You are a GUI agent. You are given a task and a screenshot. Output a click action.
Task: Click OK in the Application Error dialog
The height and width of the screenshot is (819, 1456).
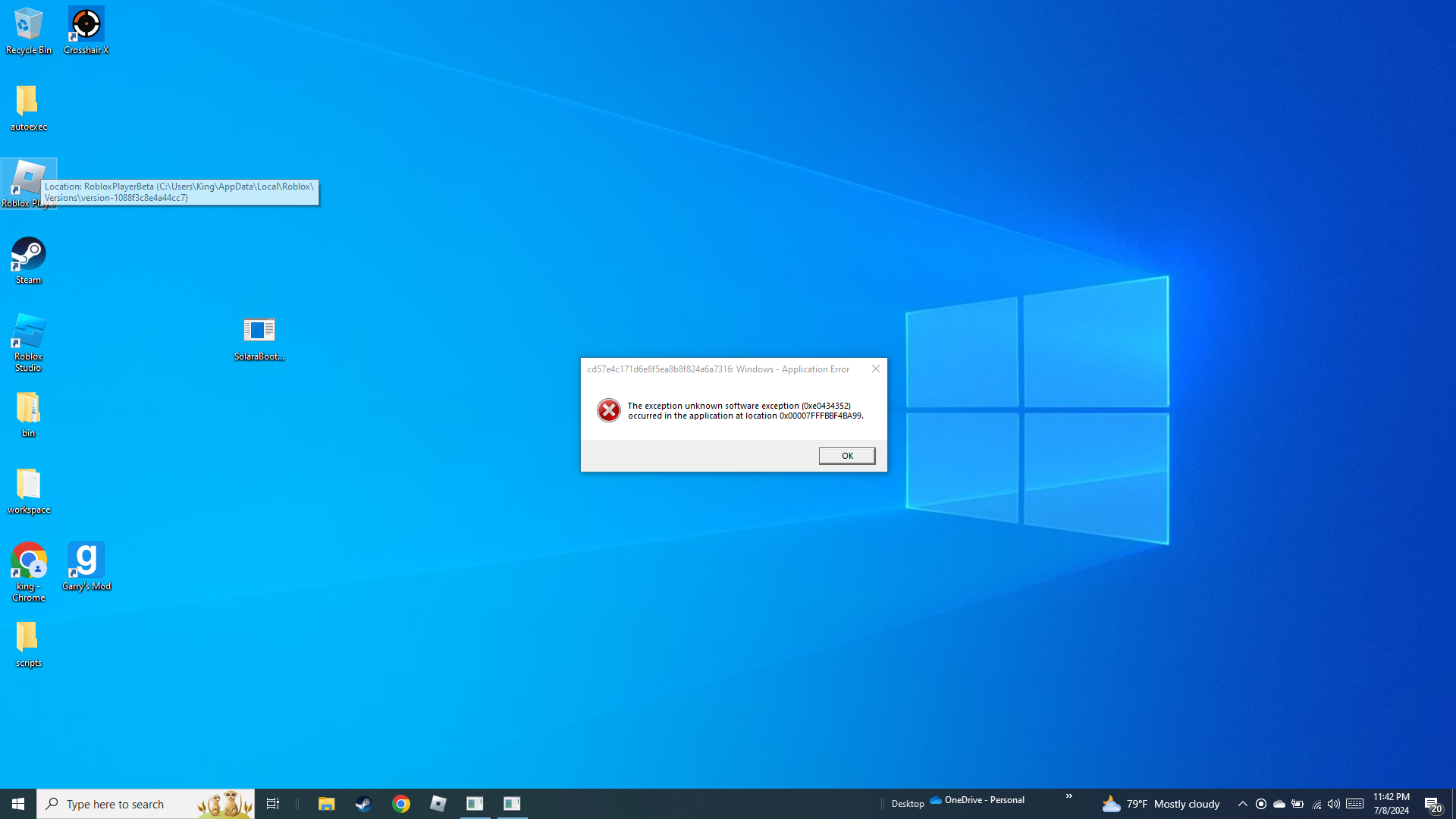(846, 456)
